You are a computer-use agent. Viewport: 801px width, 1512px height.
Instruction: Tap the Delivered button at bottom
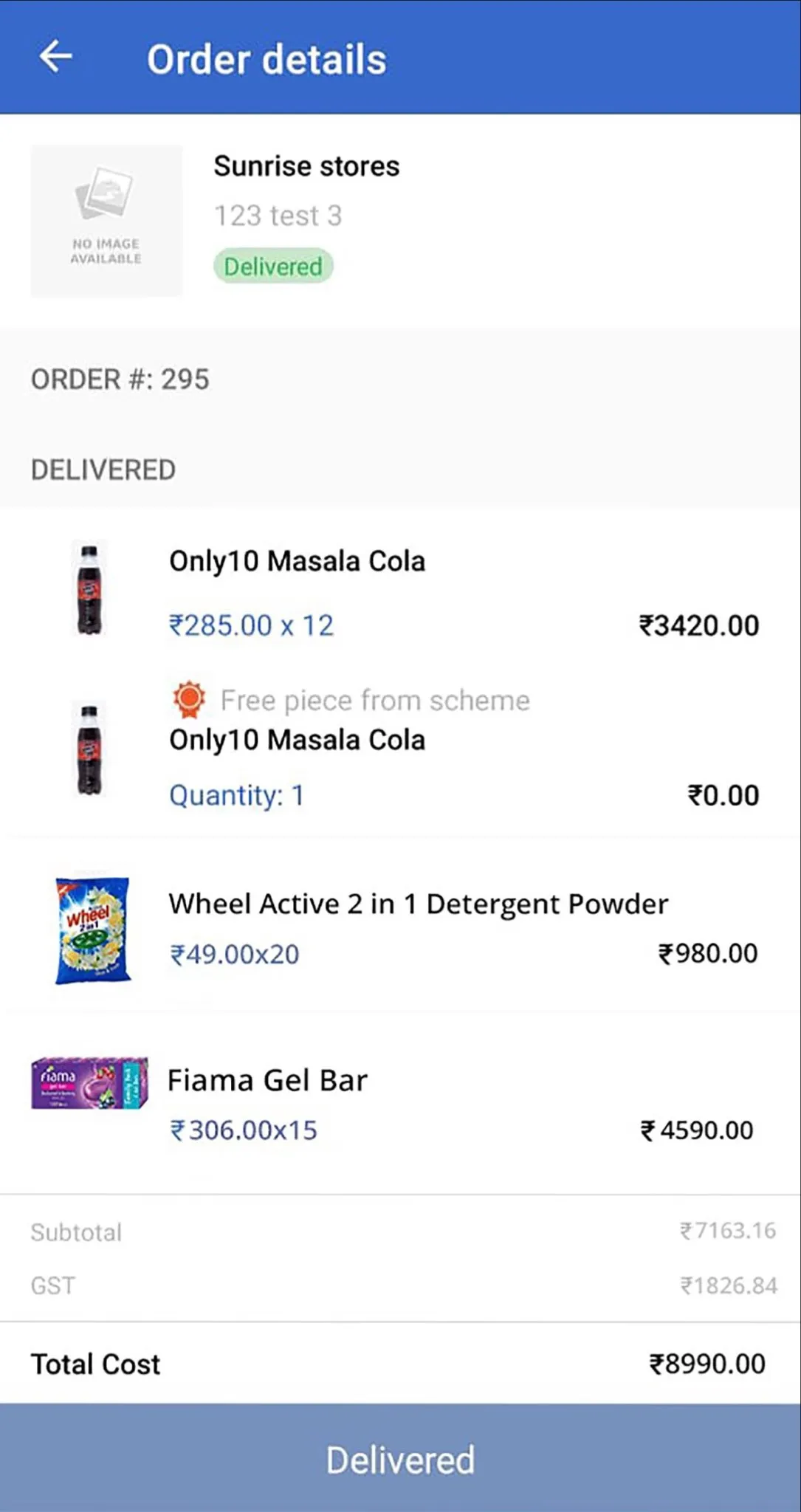click(400, 1458)
